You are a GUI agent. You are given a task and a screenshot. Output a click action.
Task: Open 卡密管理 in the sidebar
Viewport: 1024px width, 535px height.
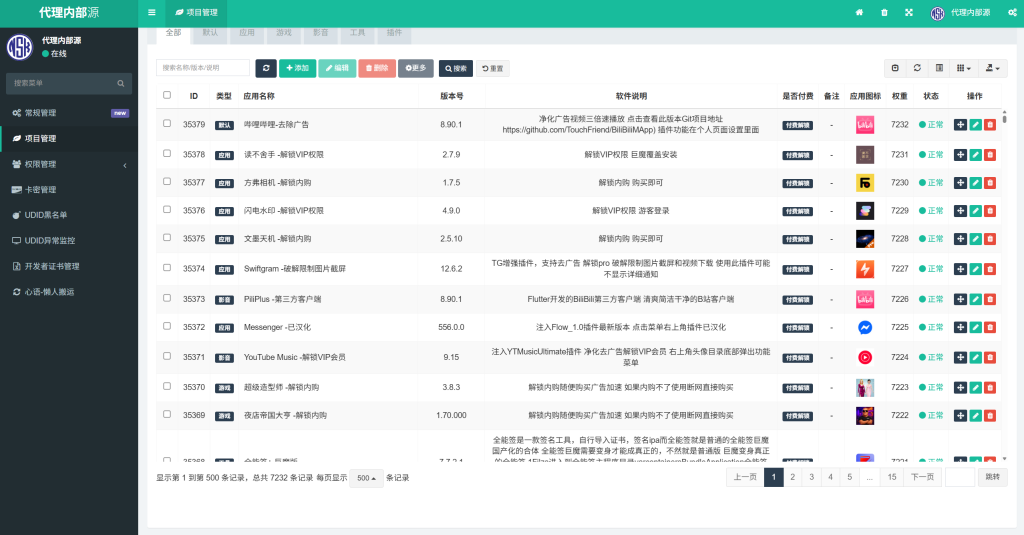click(69, 189)
